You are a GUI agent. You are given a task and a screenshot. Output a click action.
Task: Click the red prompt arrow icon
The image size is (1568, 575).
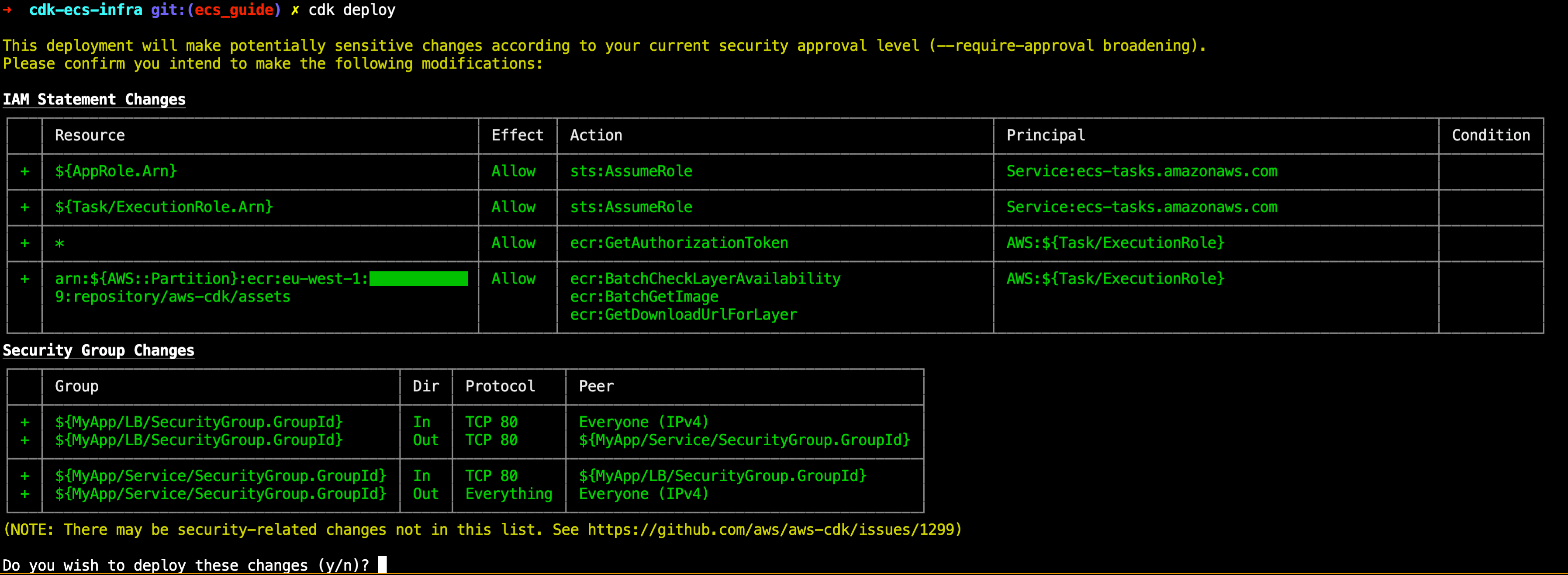(7, 10)
